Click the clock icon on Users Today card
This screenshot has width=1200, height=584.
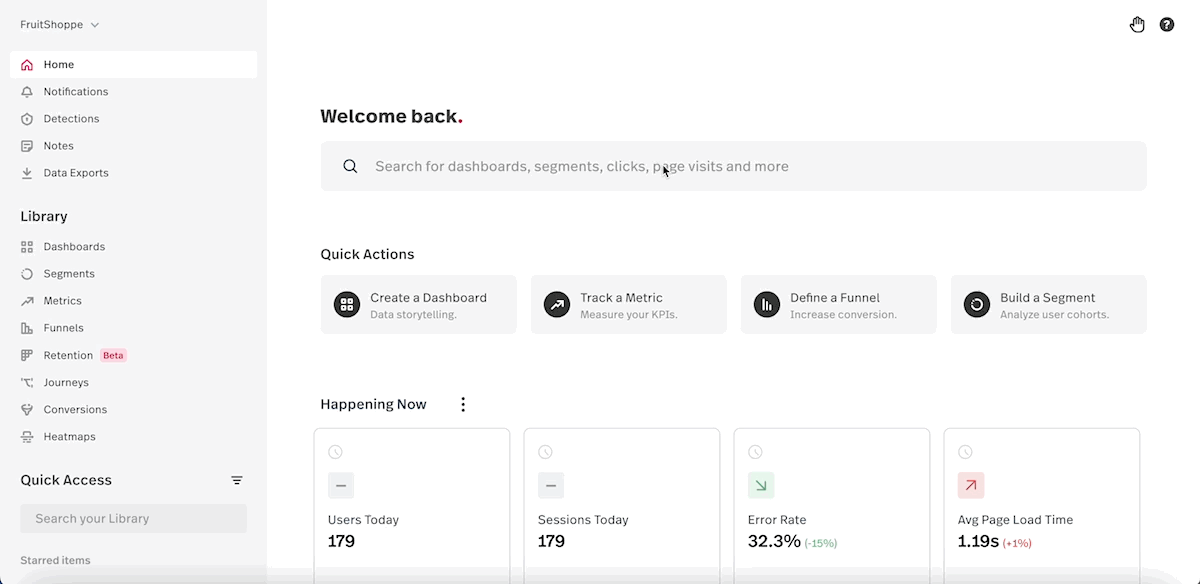pos(335,453)
